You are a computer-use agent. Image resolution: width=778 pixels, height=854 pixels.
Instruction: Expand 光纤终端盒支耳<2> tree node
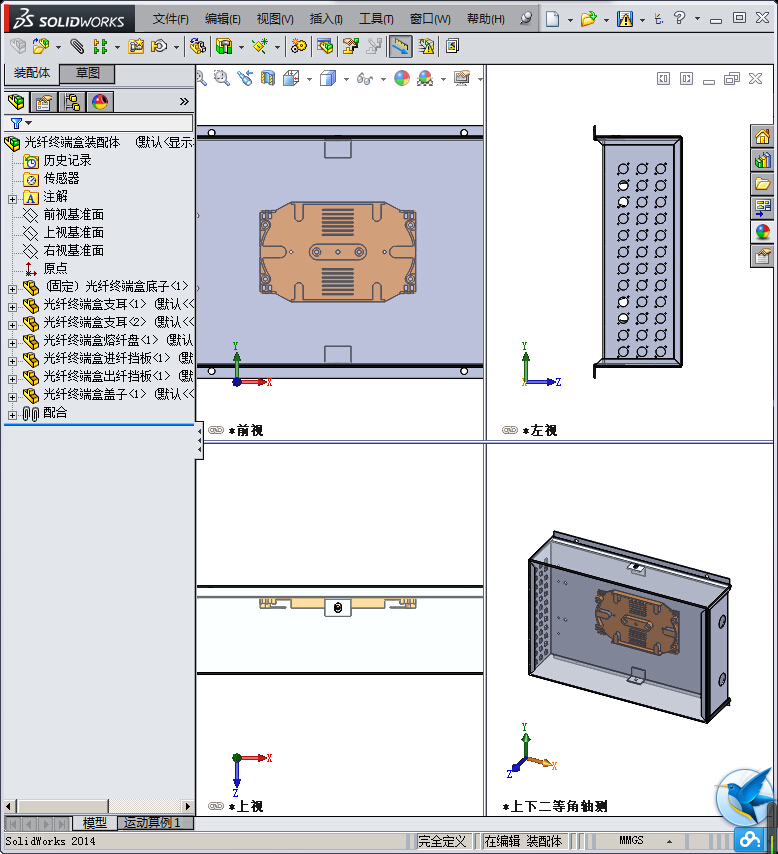pos(12,325)
